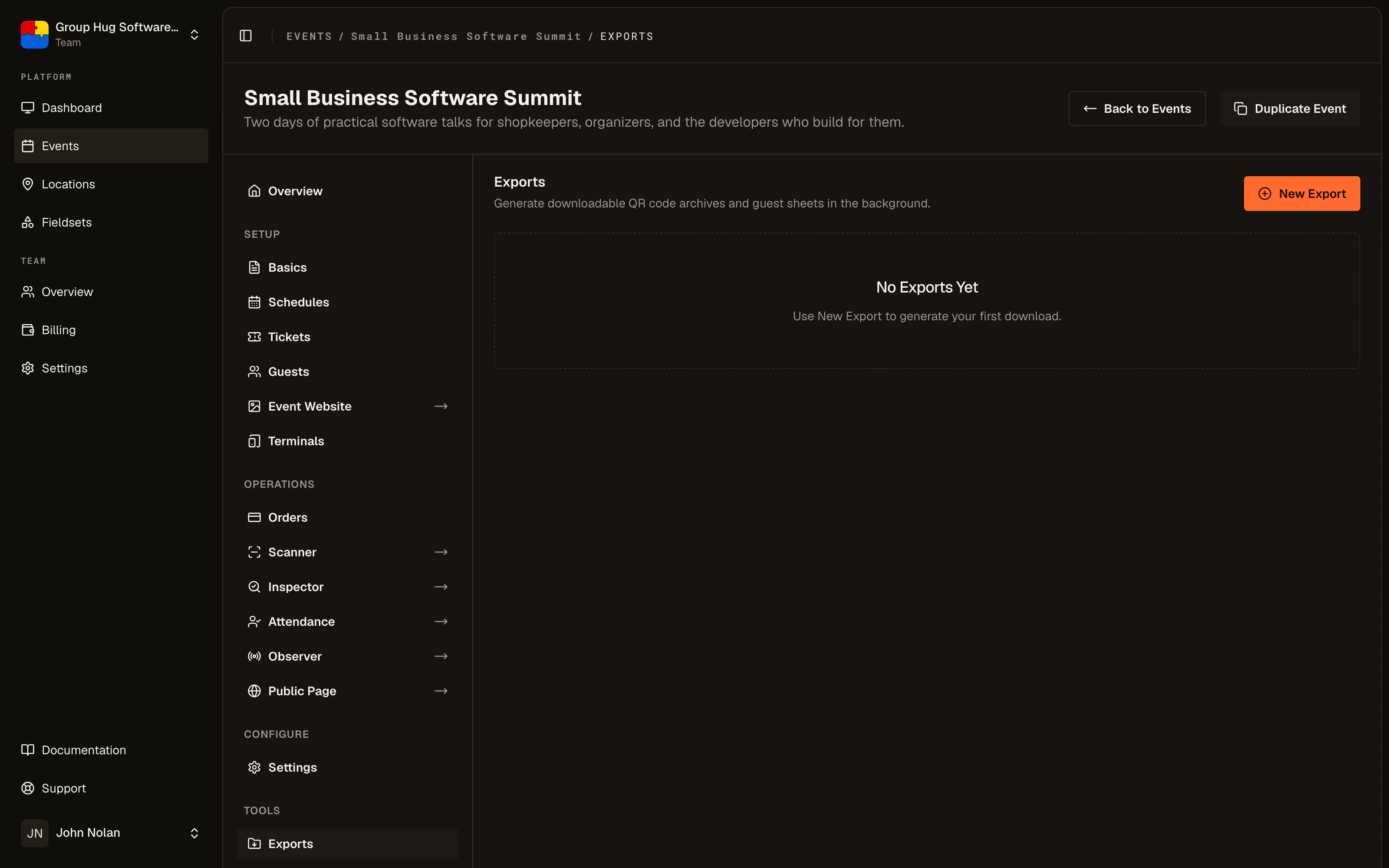Click the Group Hug Software logo
Image resolution: width=1389 pixels, height=868 pixels.
point(34,34)
